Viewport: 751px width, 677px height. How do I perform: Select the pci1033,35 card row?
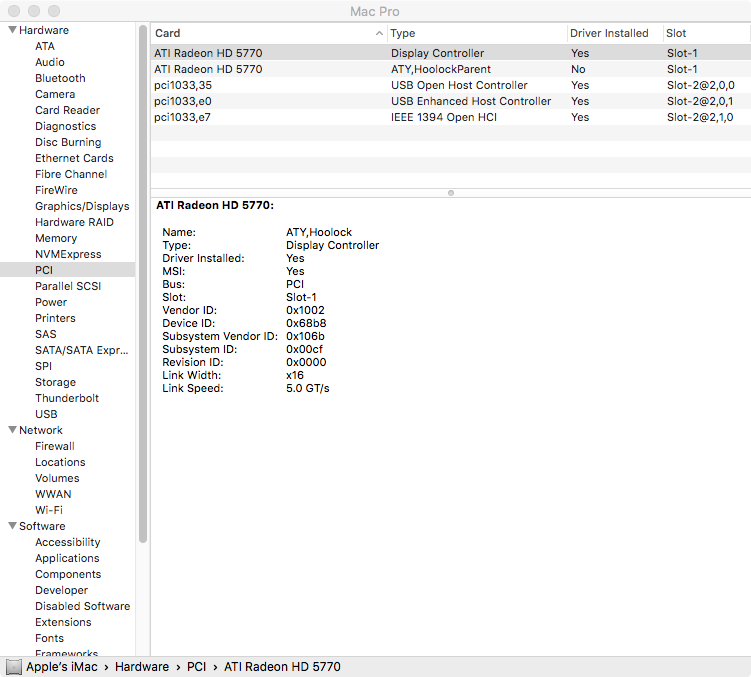(451, 85)
